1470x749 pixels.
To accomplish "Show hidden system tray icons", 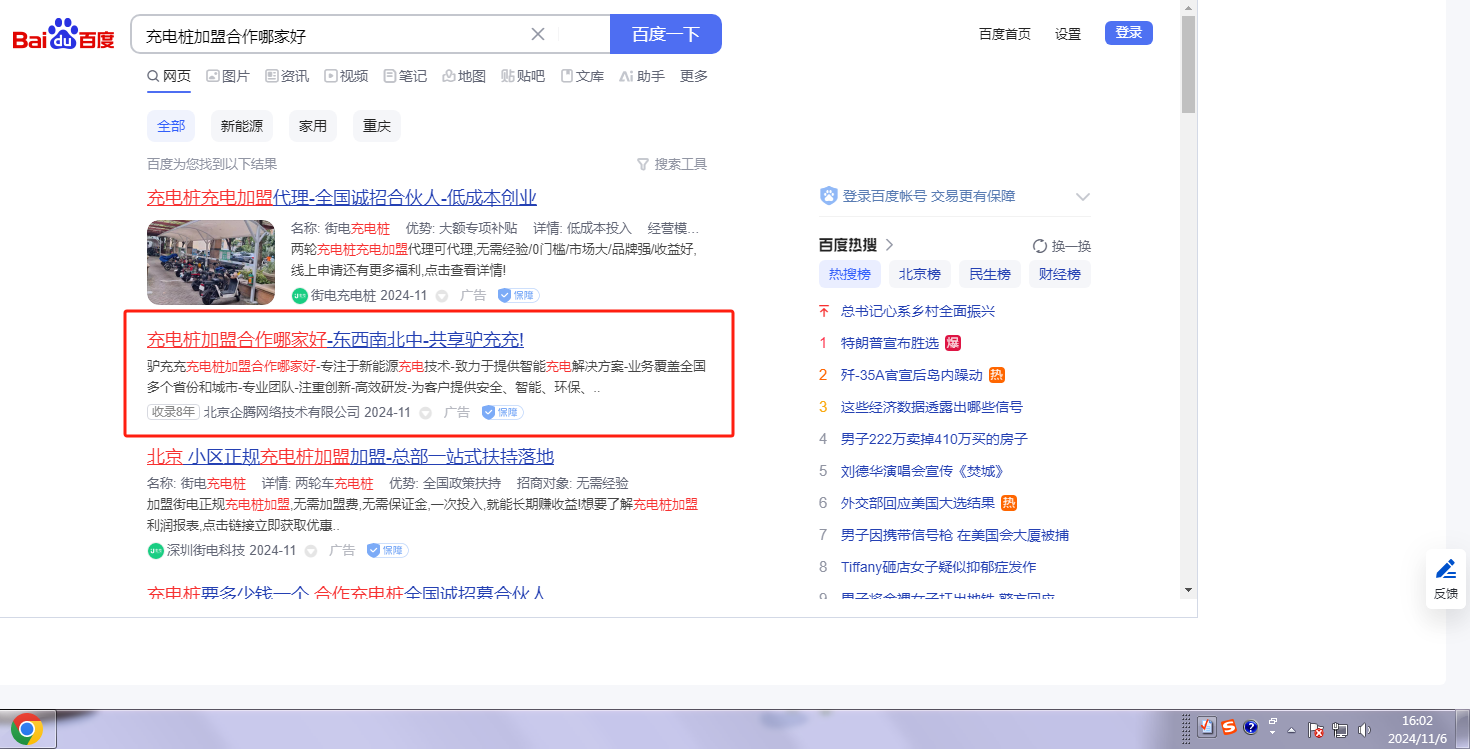I will [1291, 729].
